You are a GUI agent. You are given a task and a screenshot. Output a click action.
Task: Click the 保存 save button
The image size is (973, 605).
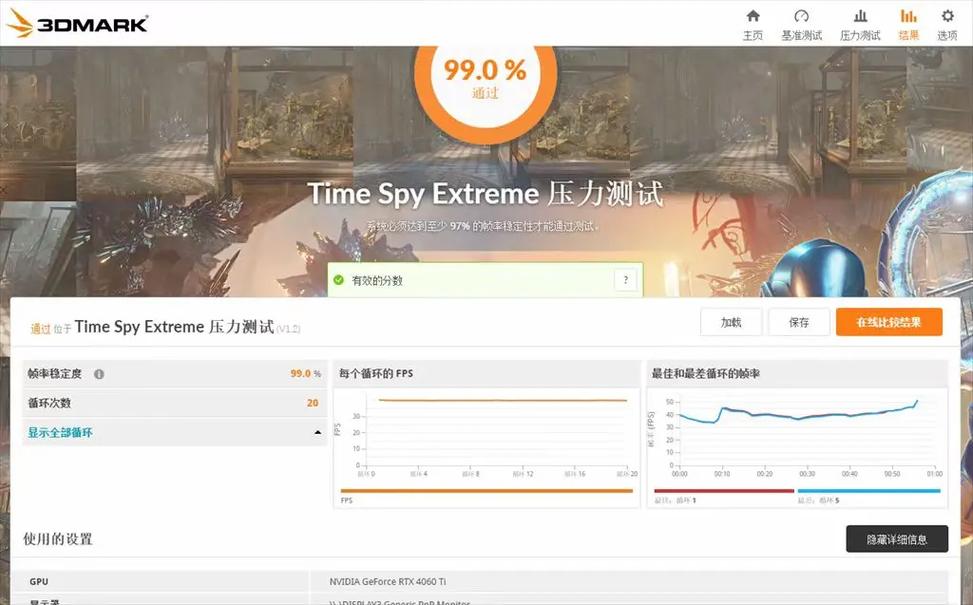point(799,322)
